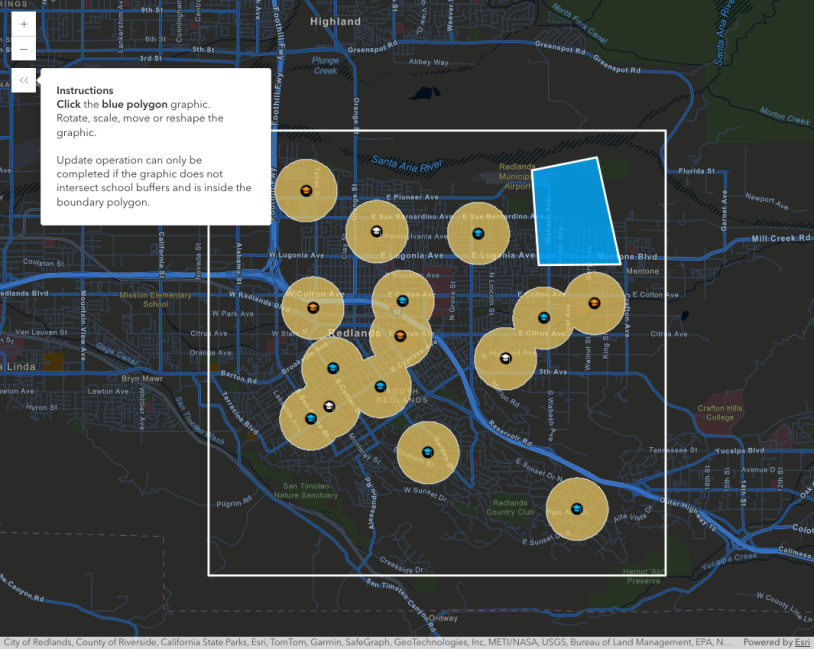Click white school marker on Pennsylvania Ave
814x649 pixels.
coord(376,231)
